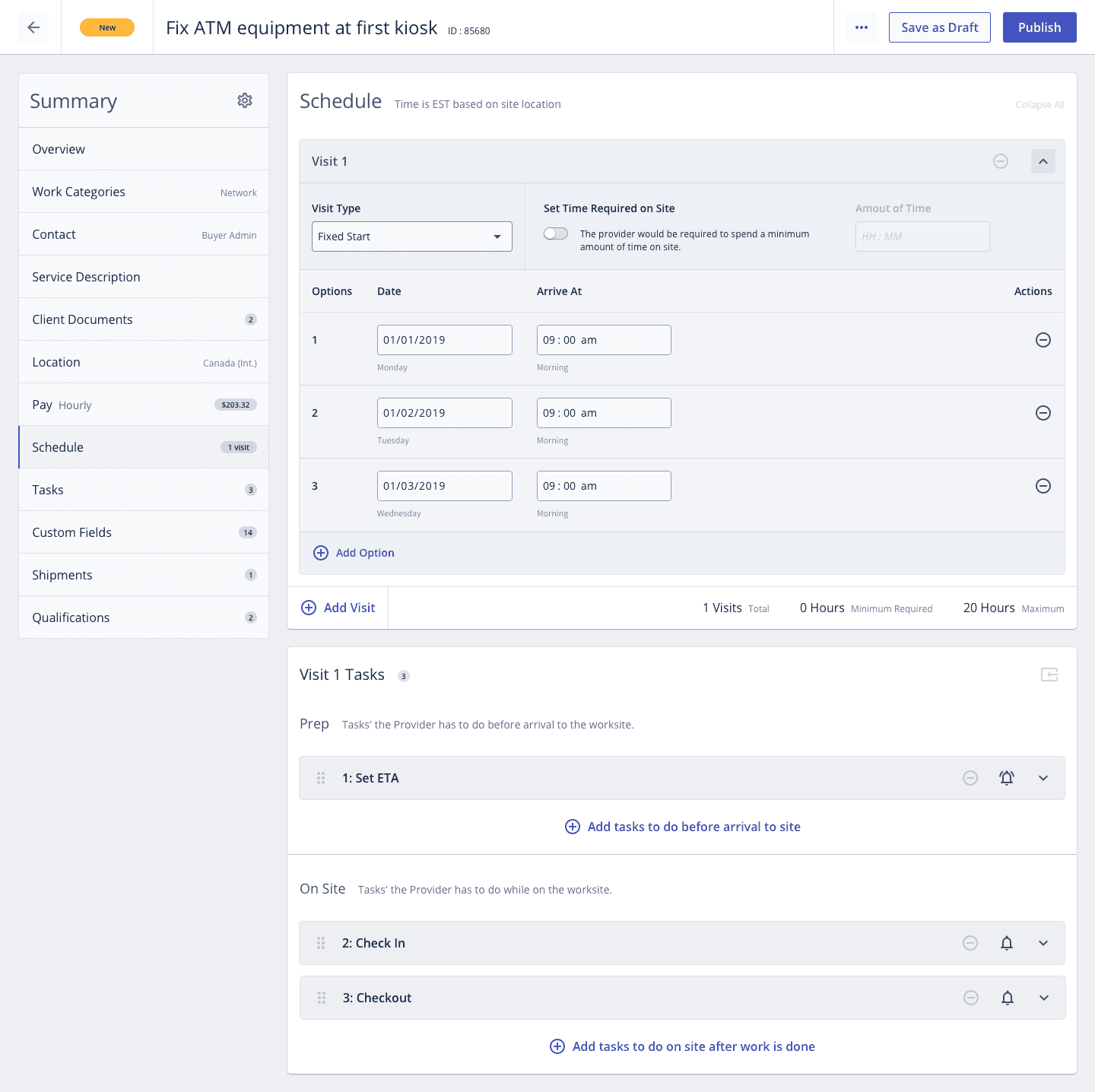The height and width of the screenshot is (1092, 1095).
Task: Click the Set ETA alert bell icon
Action: tap(1007, 778)
